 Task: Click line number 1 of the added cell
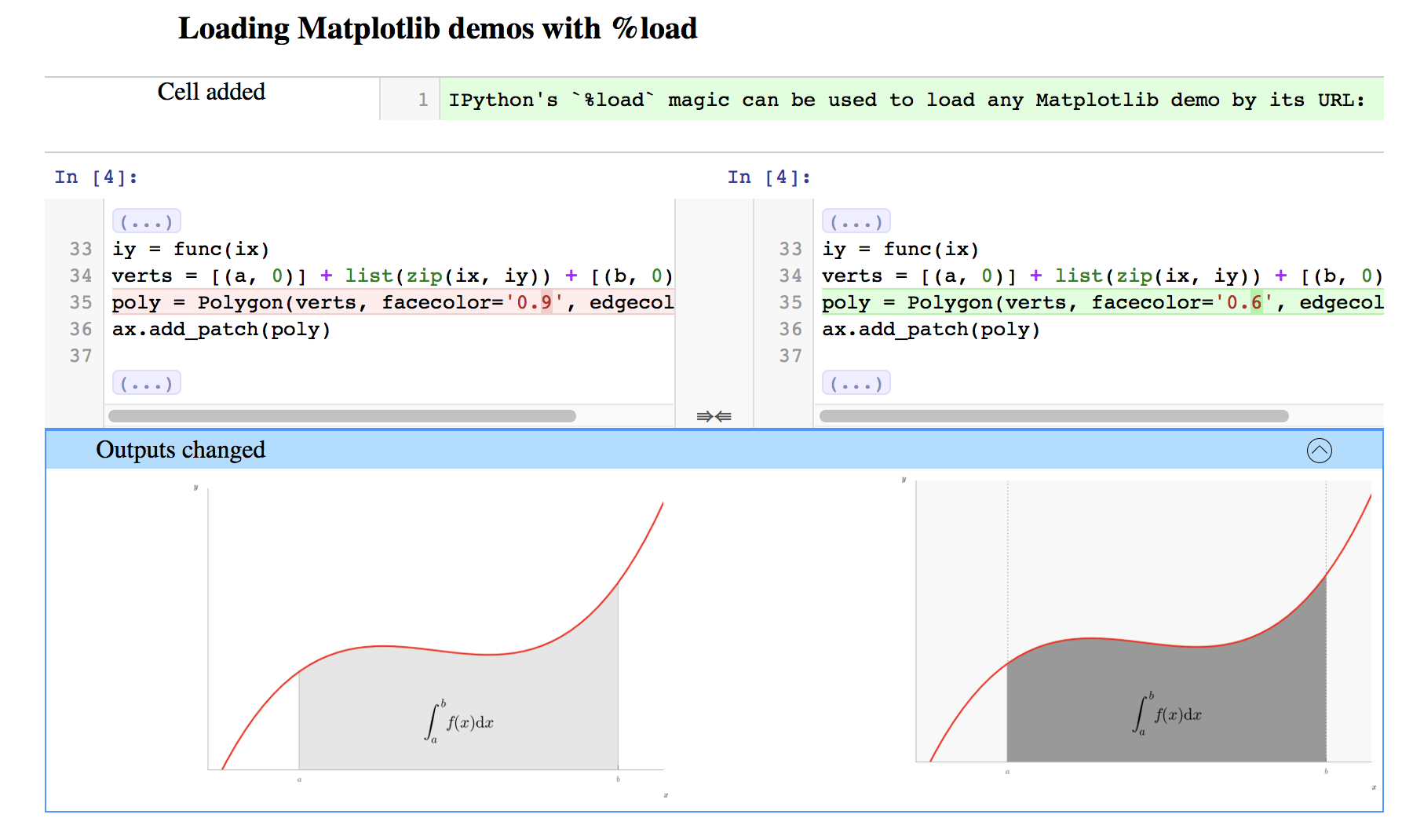pos(423,100)
